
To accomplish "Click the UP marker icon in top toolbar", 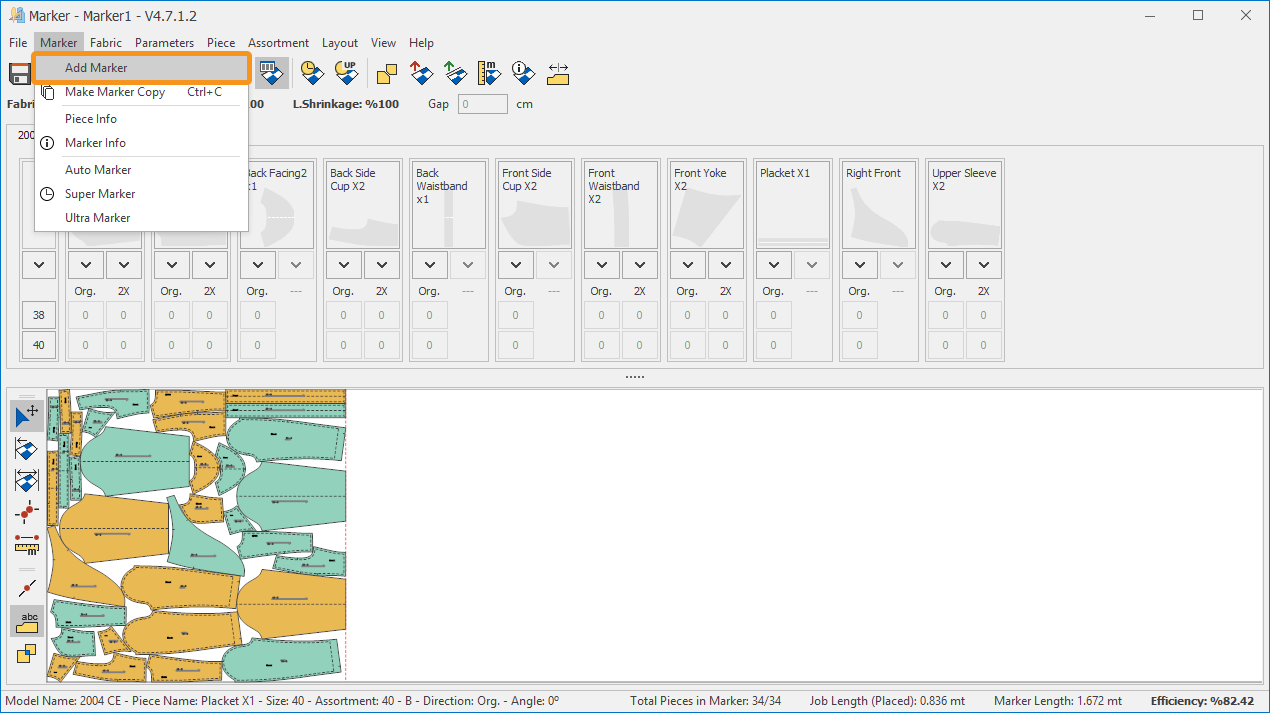I will [346, 73].
